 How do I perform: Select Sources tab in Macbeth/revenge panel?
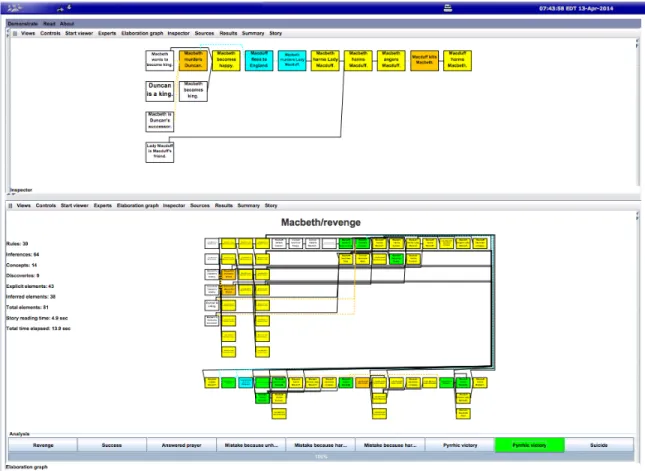tap(200, 206)
